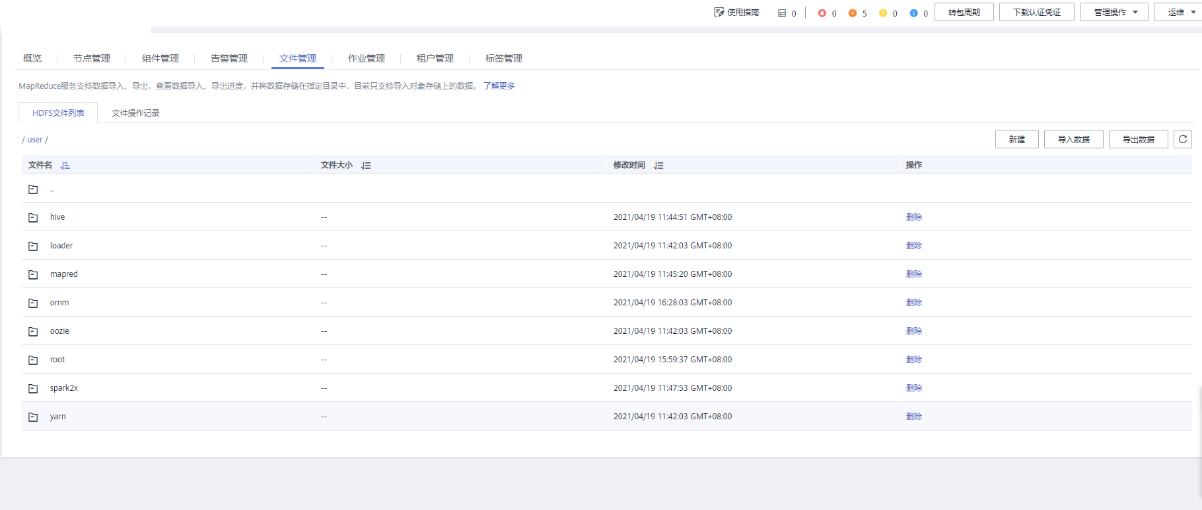Click the yellow minor alarm icon
1202x510 pixels.
point(883,13)
